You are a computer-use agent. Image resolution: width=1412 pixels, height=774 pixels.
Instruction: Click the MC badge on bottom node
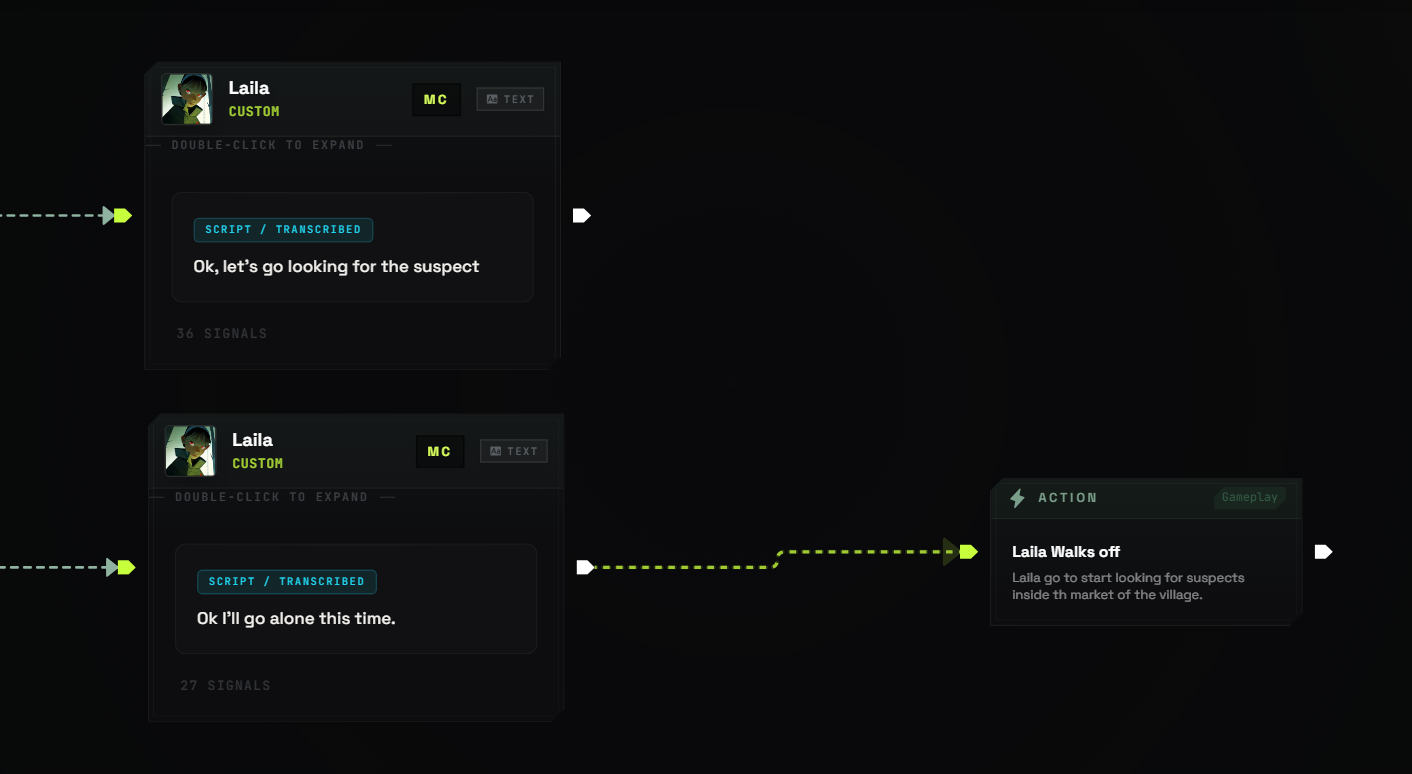(440, 451)
